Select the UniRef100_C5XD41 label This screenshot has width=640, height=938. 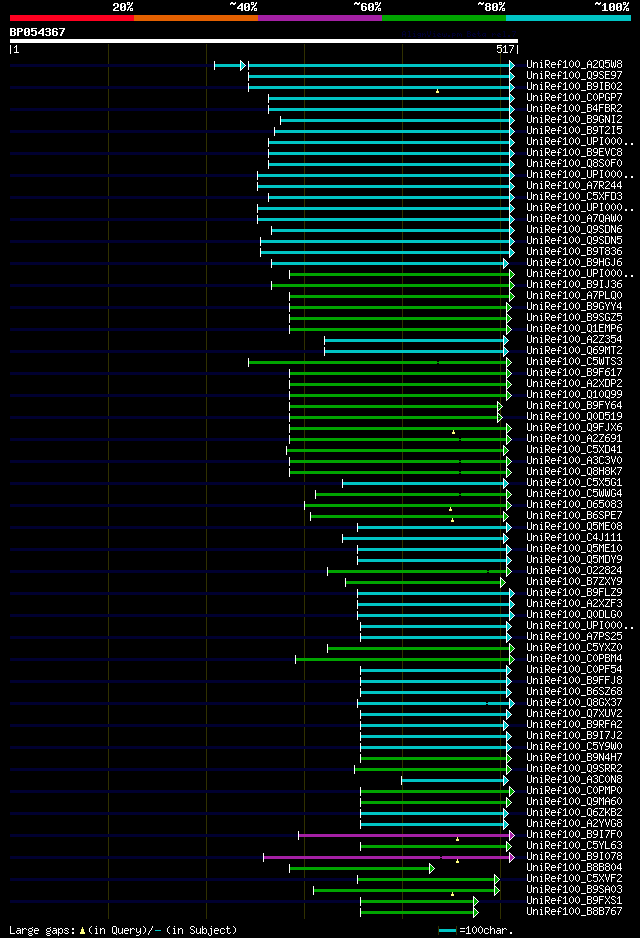click(x=574, y=449)
